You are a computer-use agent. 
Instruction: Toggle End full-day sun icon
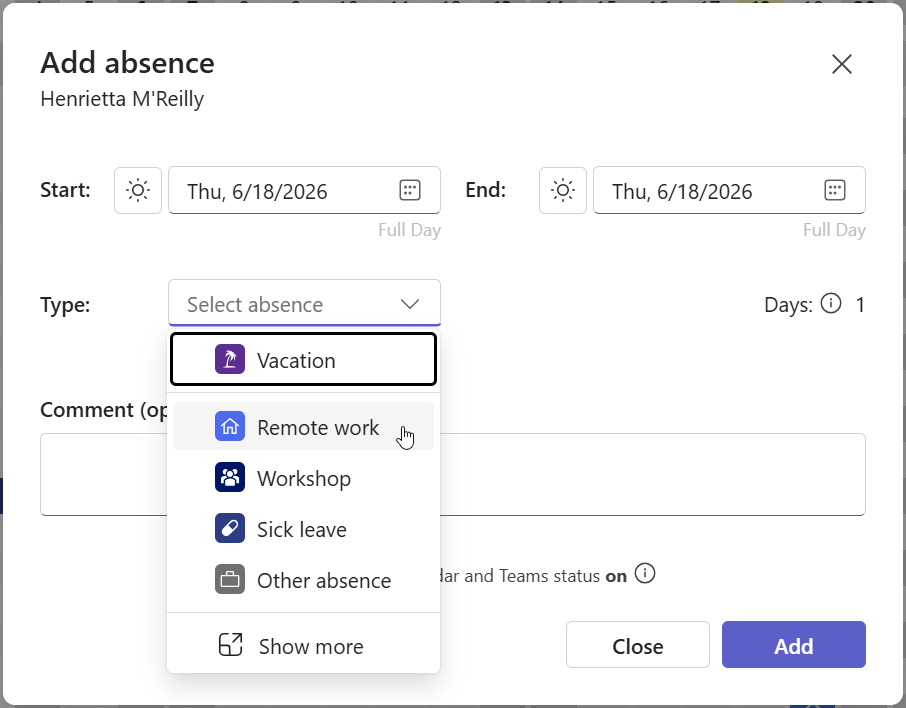coord(563,190)
